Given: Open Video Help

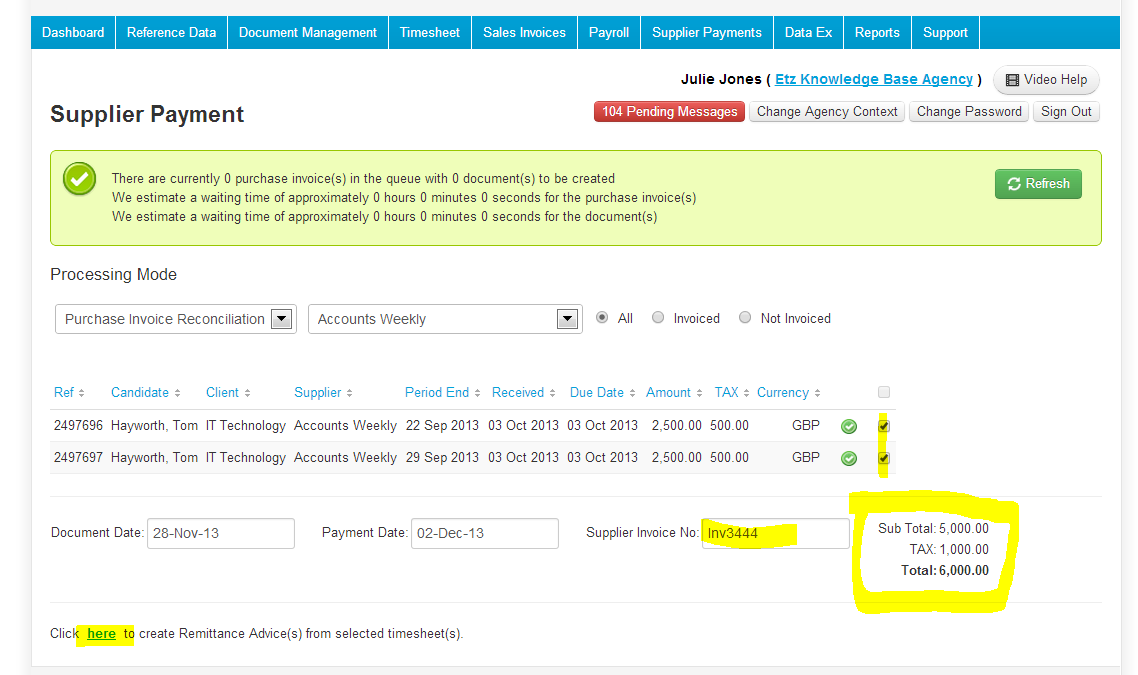Looking at the screenshot, I should (1046, 80).
